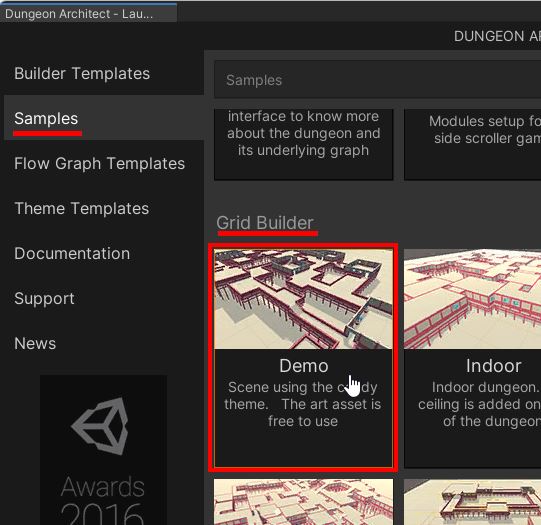Open sample thumbnail below the Demo card
Image resolution: width=541 pixels, height=525 pixels.
[303, 502]
